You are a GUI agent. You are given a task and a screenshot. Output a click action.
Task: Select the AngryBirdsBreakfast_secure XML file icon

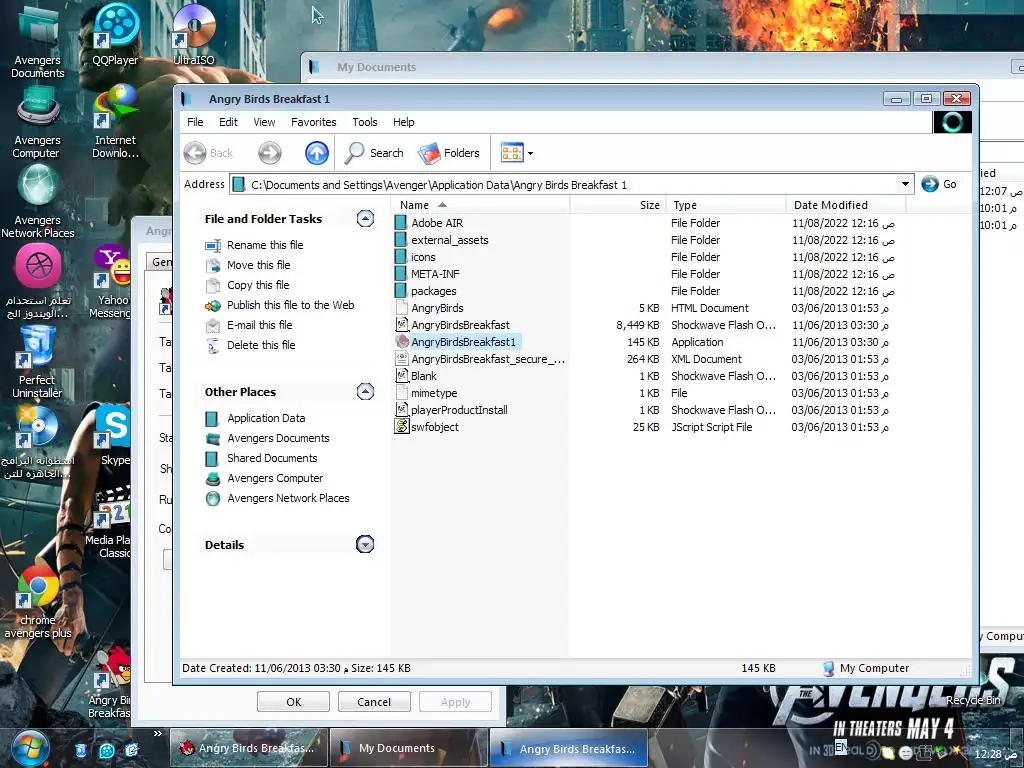(x=402, y=359)
